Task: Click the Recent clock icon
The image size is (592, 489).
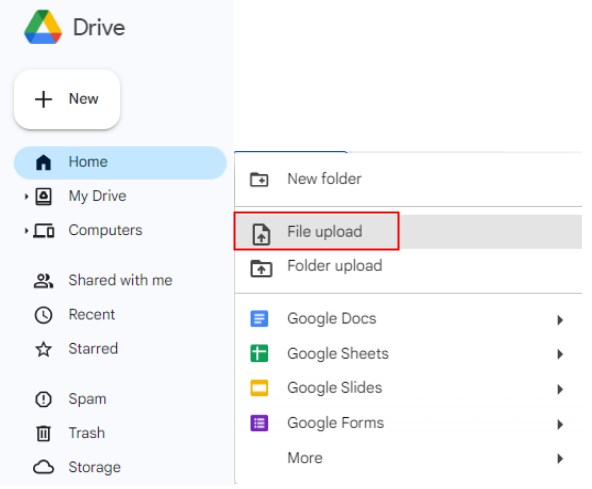Action: click(43, 315)
